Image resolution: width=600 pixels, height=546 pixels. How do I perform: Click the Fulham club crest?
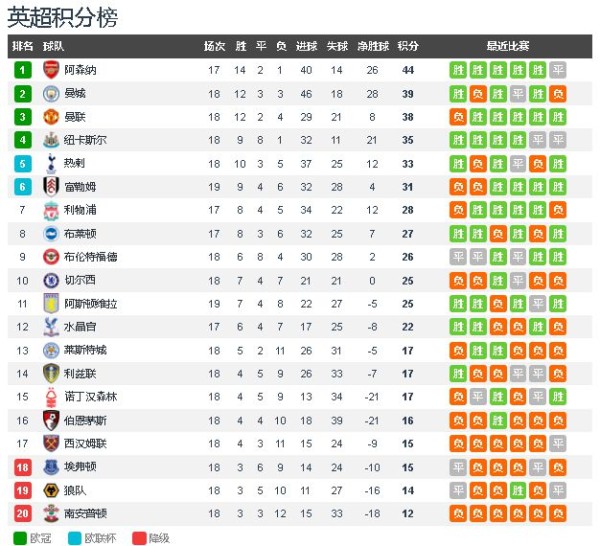[x=51, y=187]
